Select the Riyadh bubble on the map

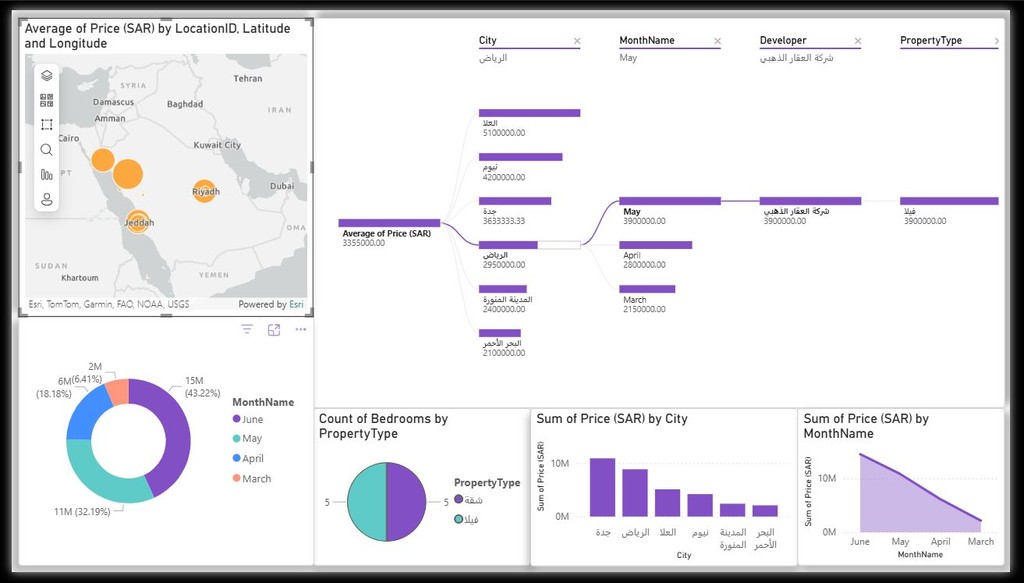204,191
